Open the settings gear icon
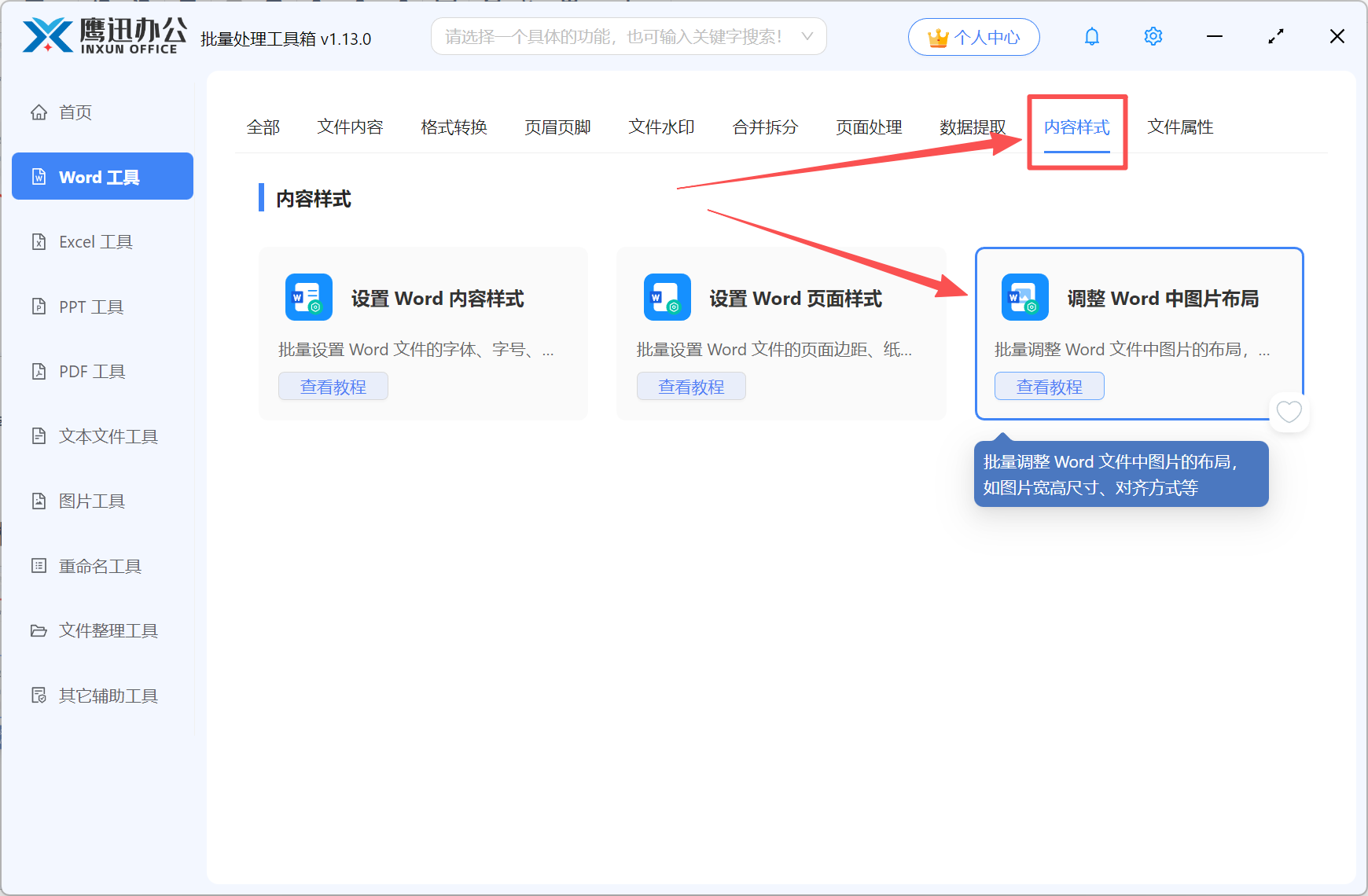Image resolution: width=1368 pixels, height=896 pixels. [x=1153, y=36]
